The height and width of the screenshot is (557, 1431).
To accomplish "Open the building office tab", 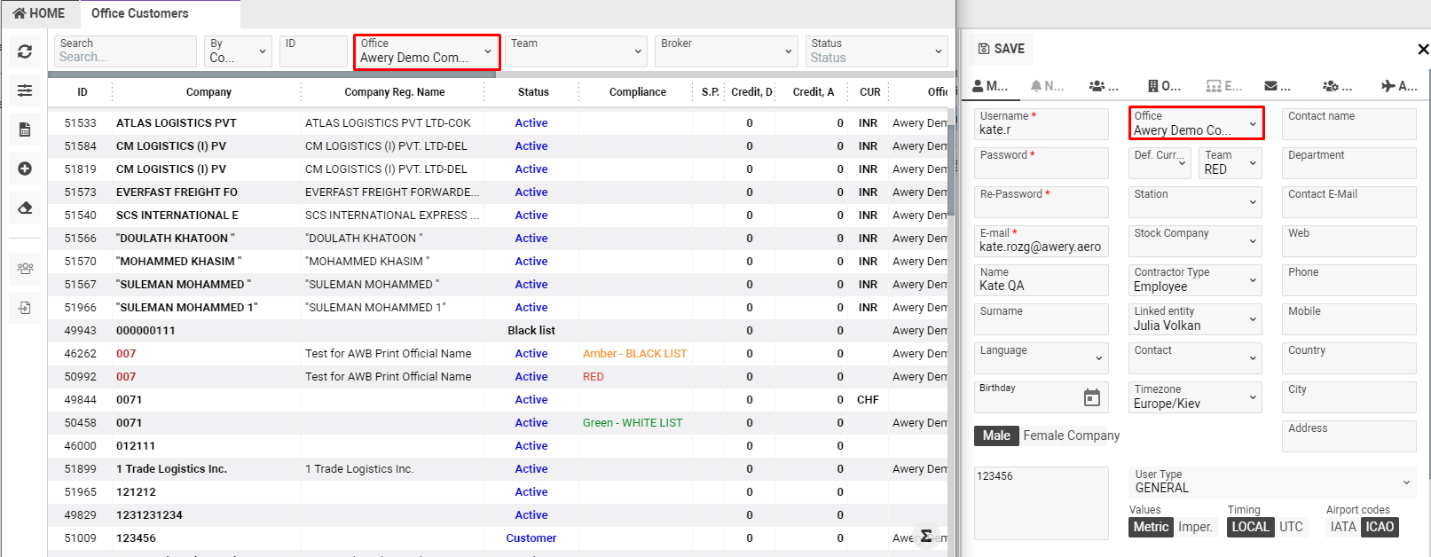I will [x=1166, y=86].
